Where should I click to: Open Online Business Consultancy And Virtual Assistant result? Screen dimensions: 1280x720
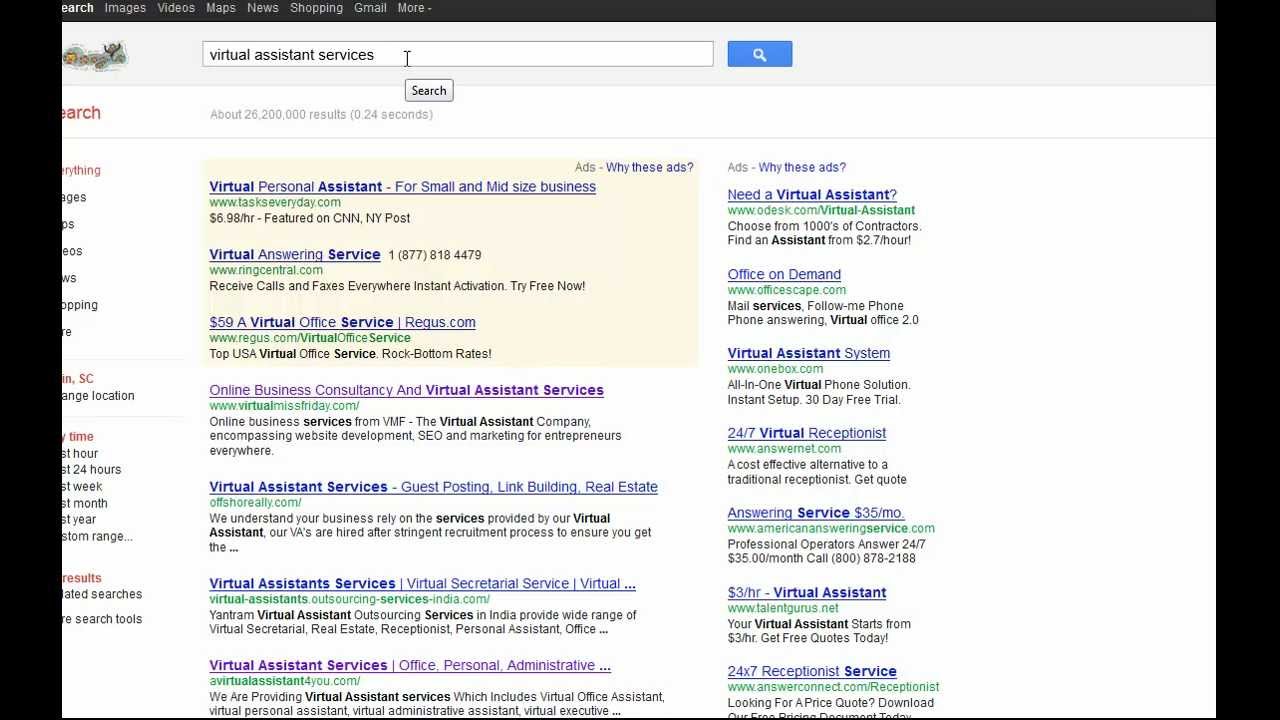coord(406,390)
